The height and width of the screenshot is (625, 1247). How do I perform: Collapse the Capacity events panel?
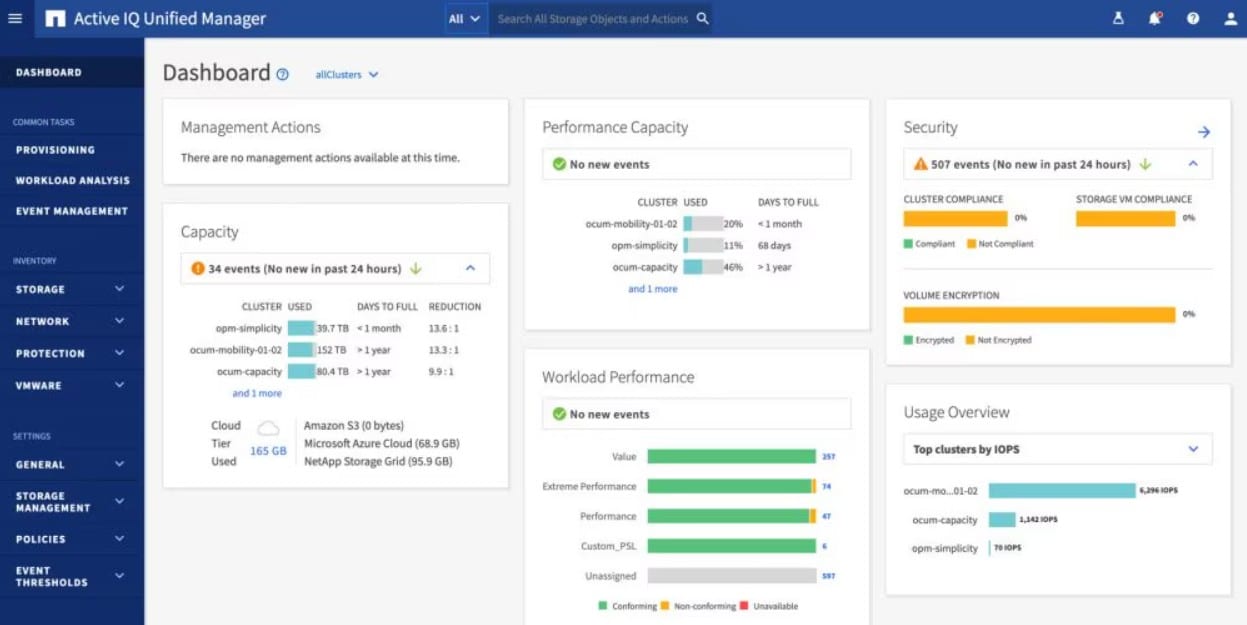coord(468,268)
